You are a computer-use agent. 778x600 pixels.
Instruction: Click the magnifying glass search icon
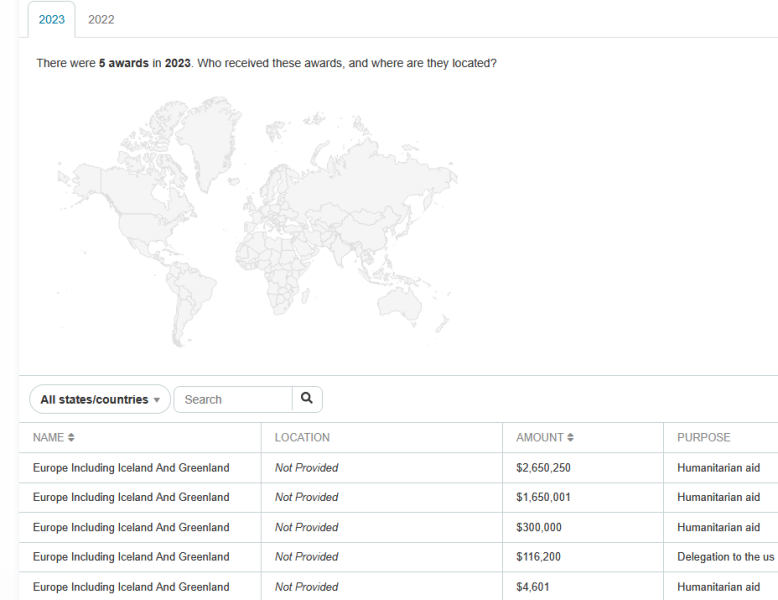tap(307, 399)
